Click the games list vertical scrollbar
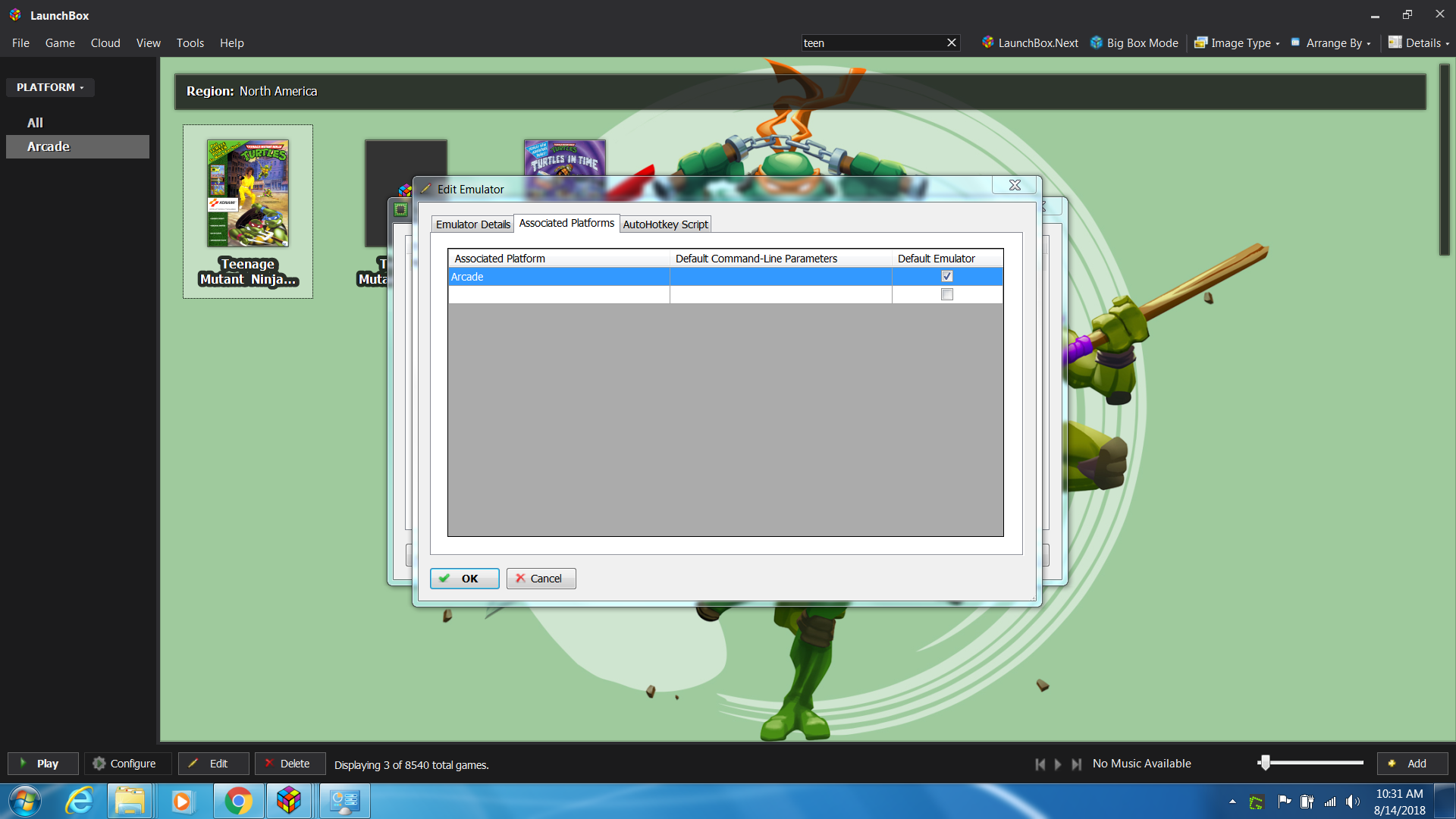 1444,159
